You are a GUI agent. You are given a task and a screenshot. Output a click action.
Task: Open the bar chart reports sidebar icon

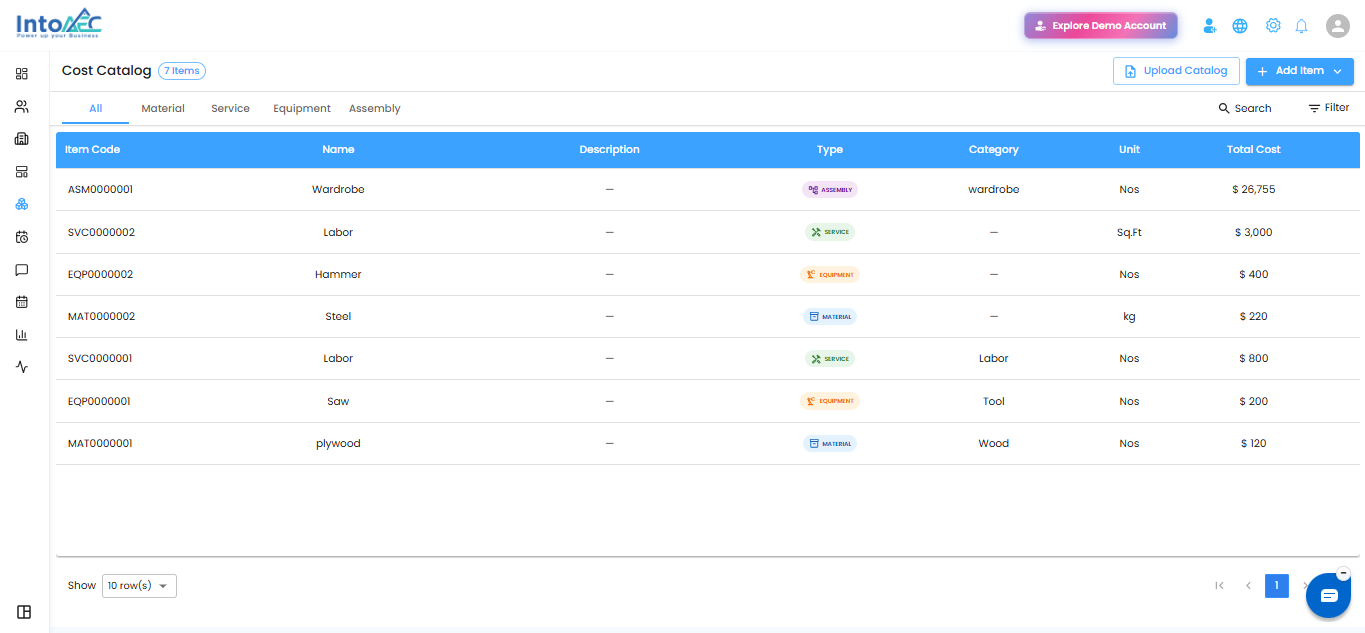pos(22,335)
